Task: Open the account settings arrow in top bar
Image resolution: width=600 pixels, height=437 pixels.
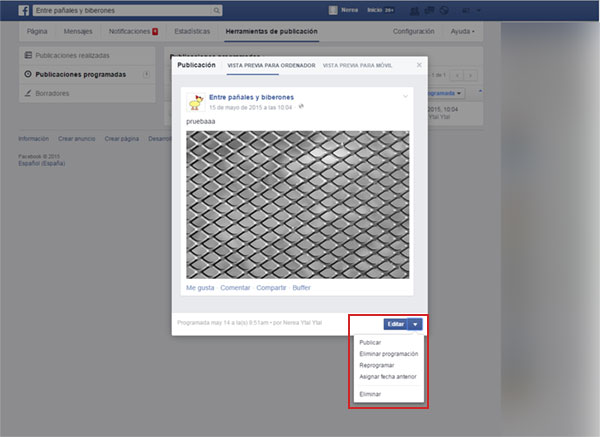Action: pos(478,11)
